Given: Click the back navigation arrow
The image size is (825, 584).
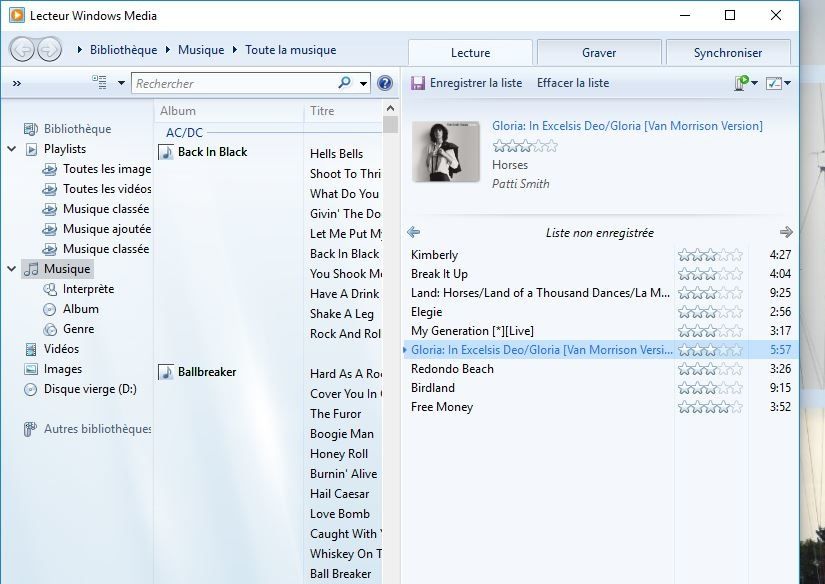Looking at the screenshot, I should pyautogui.click(x=20, y=49).
